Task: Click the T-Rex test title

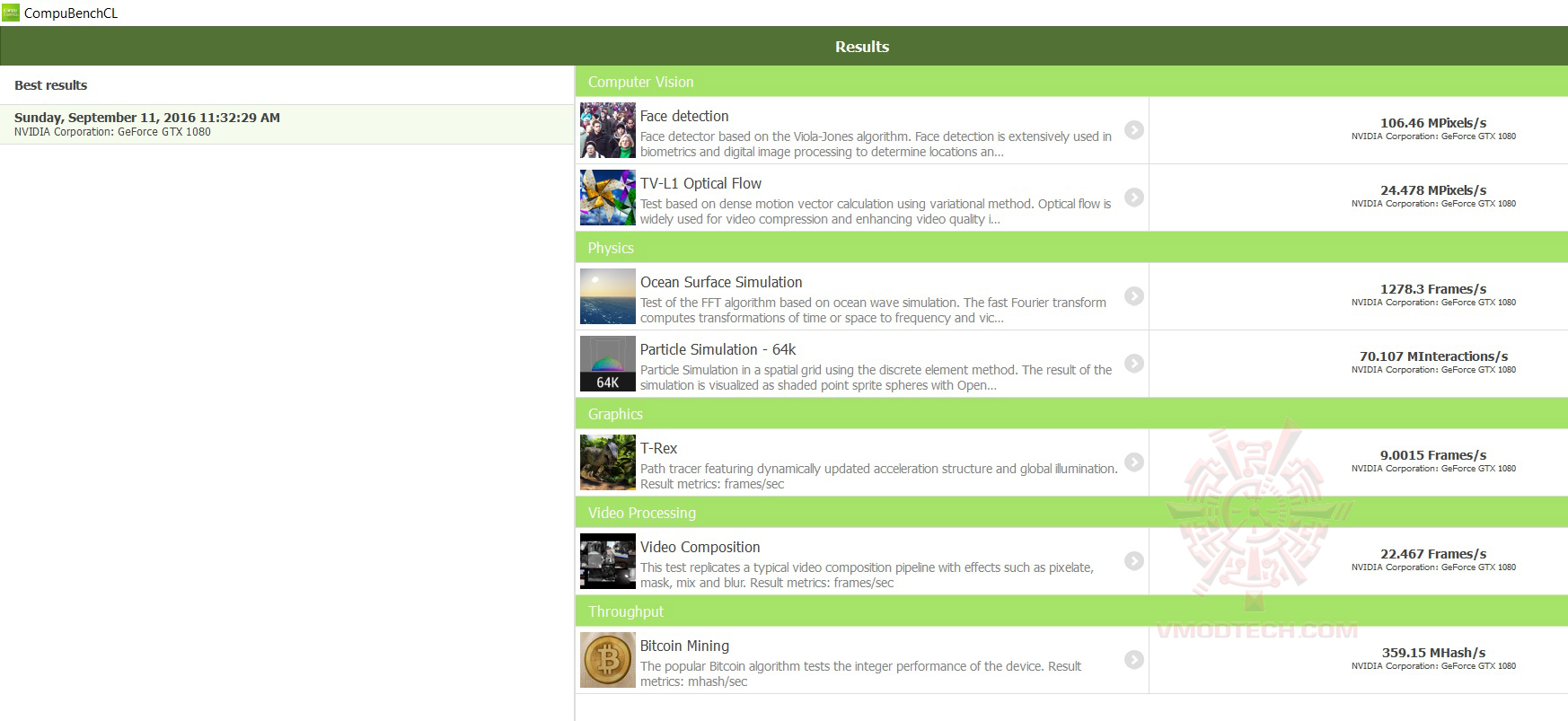Action: coord(658,448)
